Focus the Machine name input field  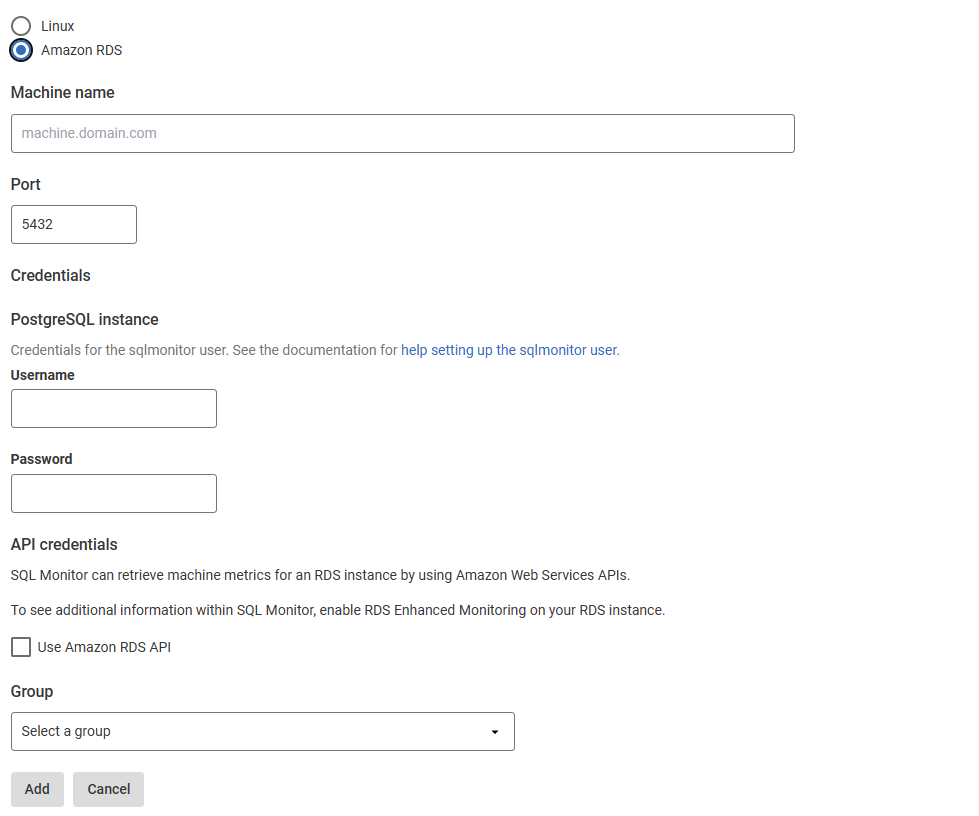coord(402,133)
